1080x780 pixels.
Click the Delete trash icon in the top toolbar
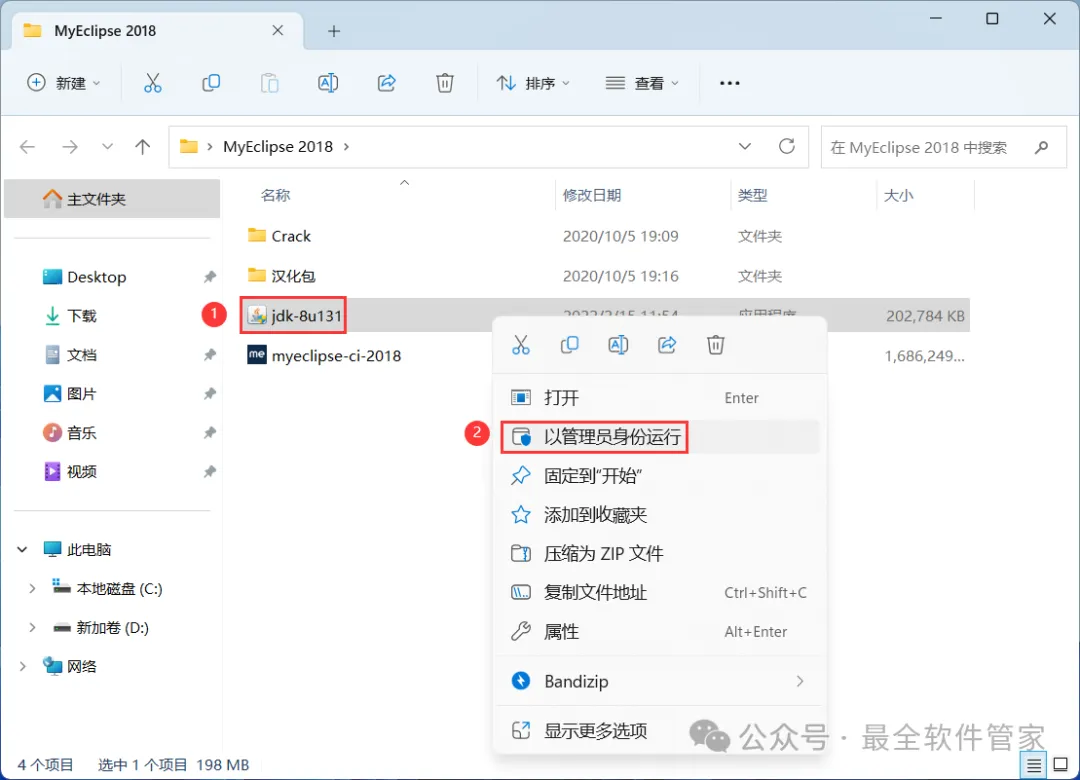pos(445,83)
